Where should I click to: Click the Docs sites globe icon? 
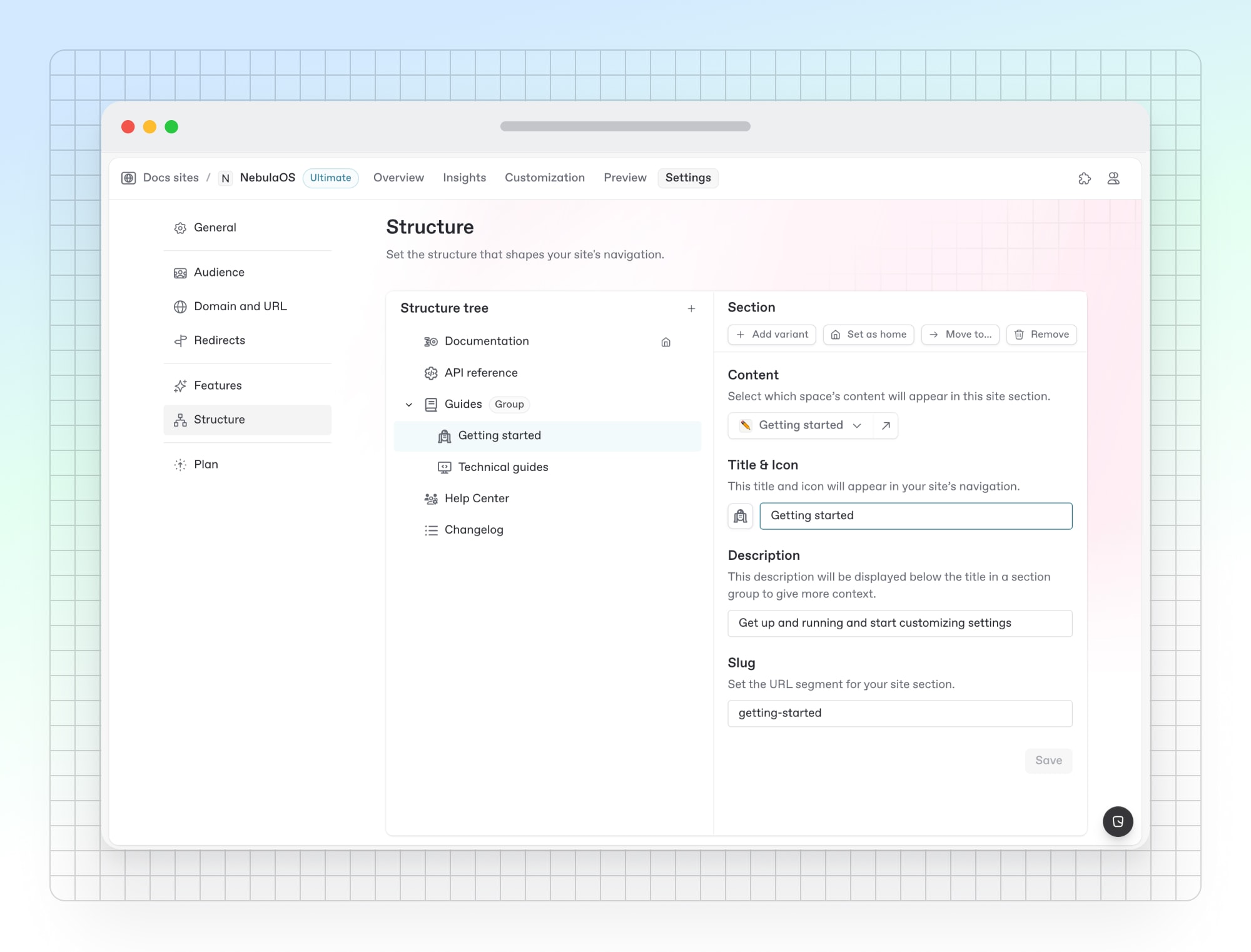128,178
